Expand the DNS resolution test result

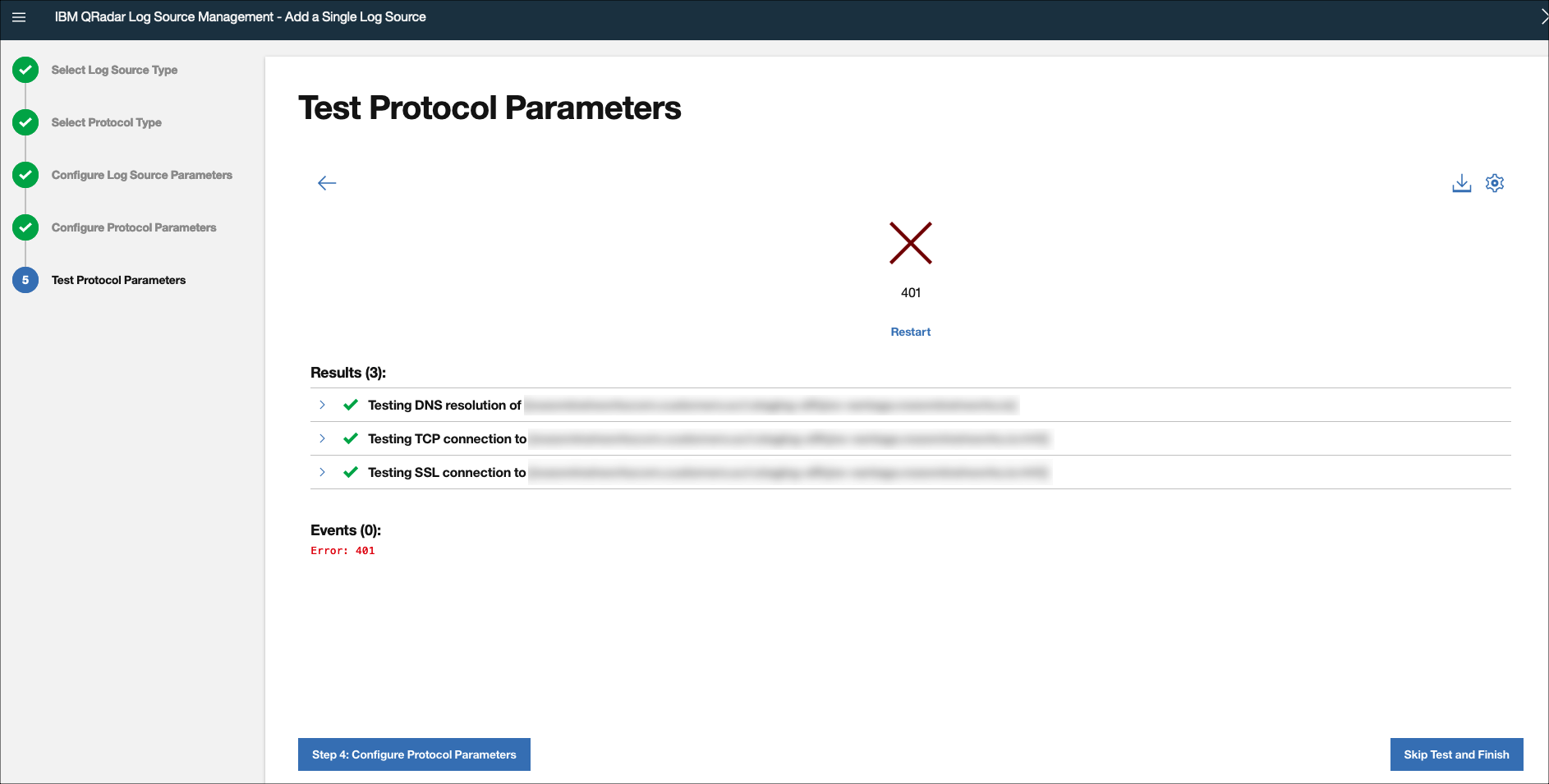322,405
